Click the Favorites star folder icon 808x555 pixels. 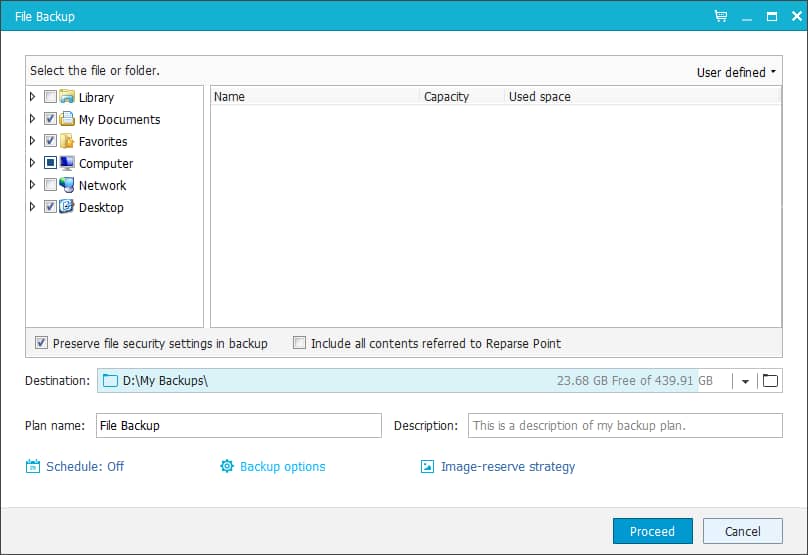[x=67, y=141]
